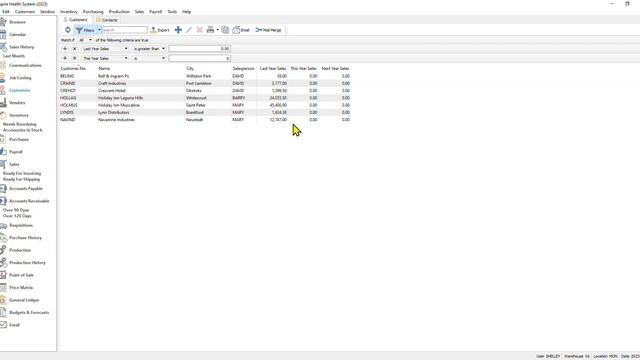Open the Purchasing menu

[x=93, y=12]
